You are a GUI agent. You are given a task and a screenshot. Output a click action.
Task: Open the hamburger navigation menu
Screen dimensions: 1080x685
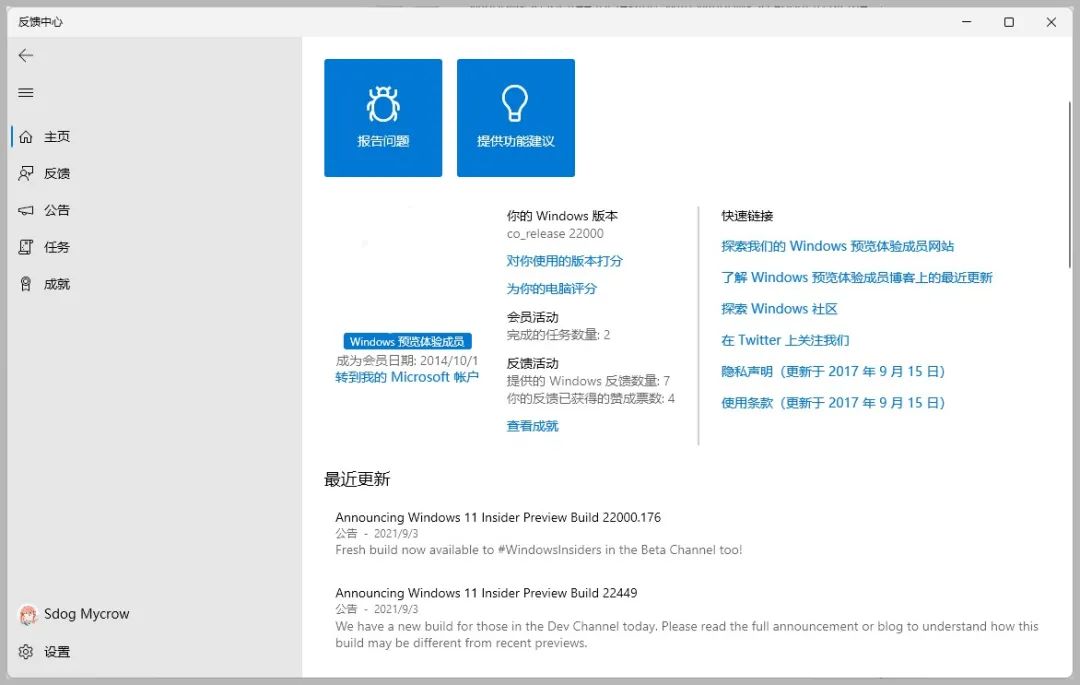pos(26,93)
